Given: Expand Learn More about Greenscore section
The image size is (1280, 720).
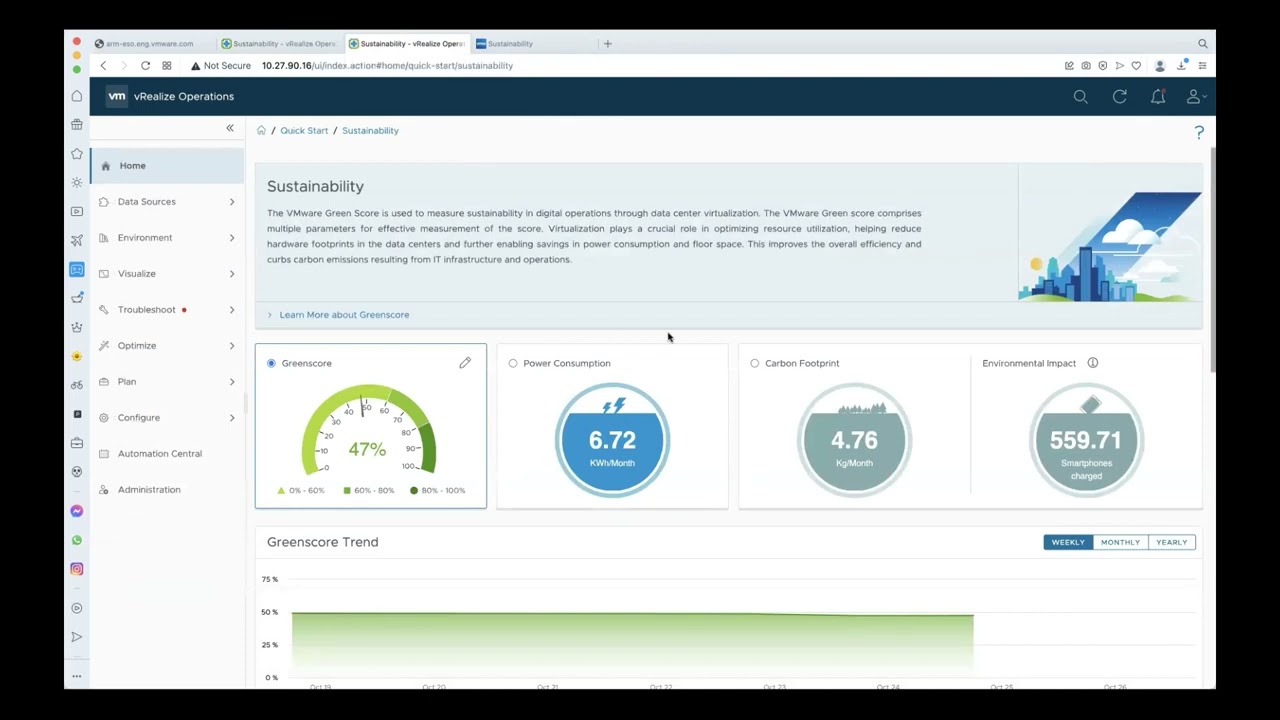Looking at the screenshot, I should point(337,315).
